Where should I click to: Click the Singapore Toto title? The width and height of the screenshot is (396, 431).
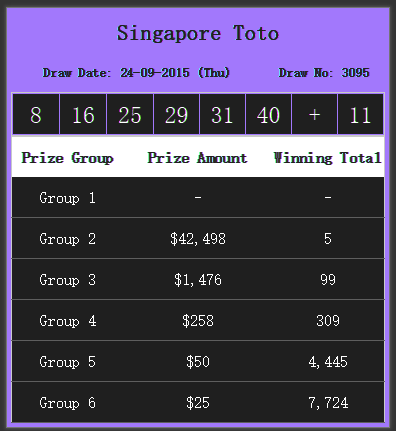point(198,33)
